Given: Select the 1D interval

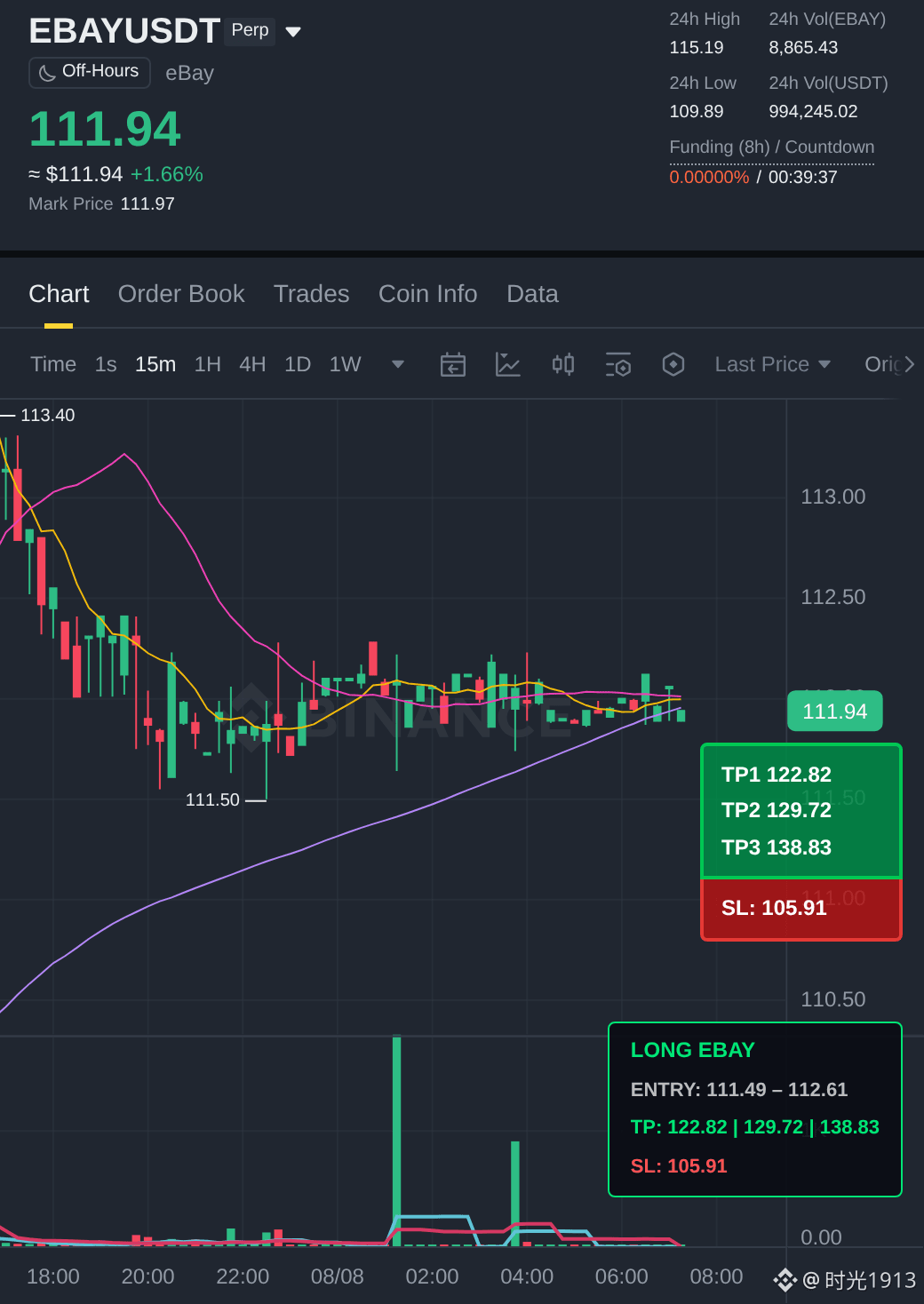Looking at the screenshot, I should 298,364.
